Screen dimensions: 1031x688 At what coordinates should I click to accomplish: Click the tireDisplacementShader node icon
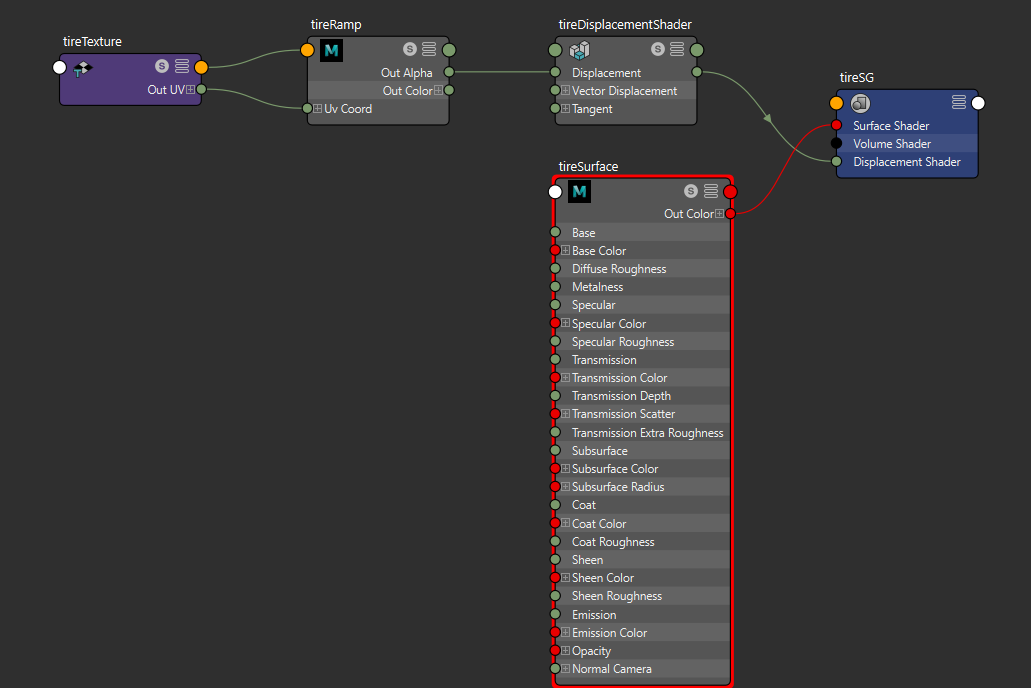click(x=579, y=50)
